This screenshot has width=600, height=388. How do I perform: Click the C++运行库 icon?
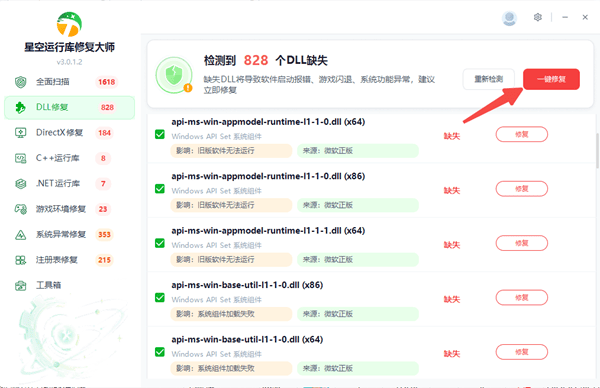coord(21,158)
